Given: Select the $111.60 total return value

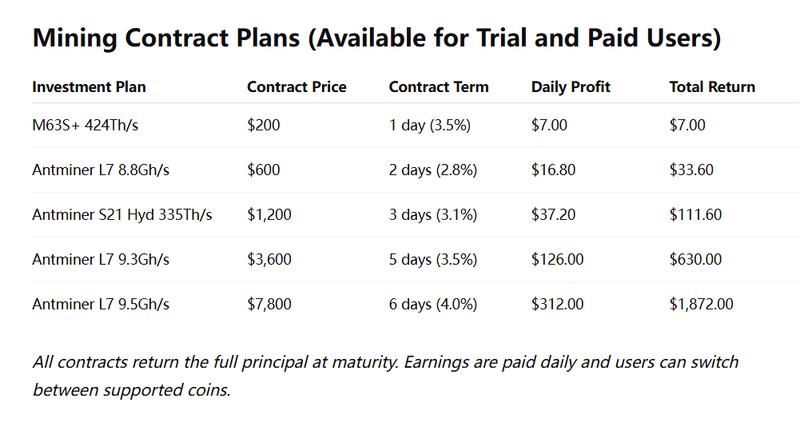Looking at the screenshot, I should [x=694, y=214].
